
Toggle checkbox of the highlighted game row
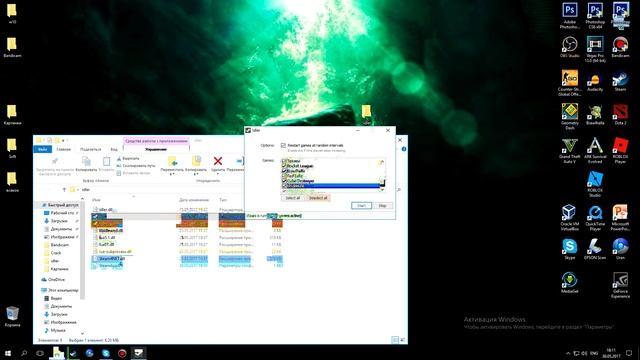coord(284,186)
